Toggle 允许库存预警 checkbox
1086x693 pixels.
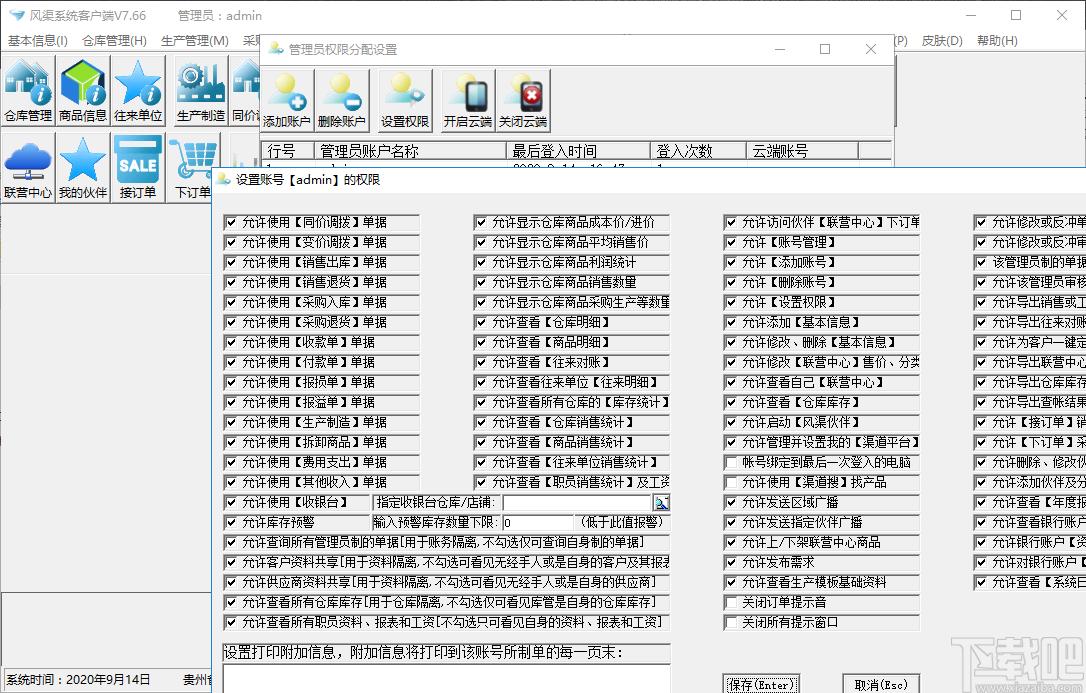coord(231,523)
